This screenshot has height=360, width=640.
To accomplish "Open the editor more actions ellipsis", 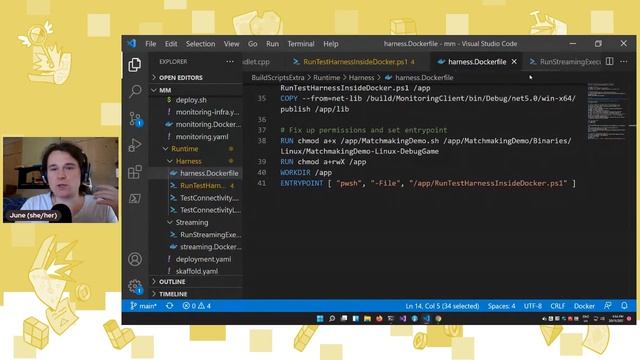I will [624, 61].
